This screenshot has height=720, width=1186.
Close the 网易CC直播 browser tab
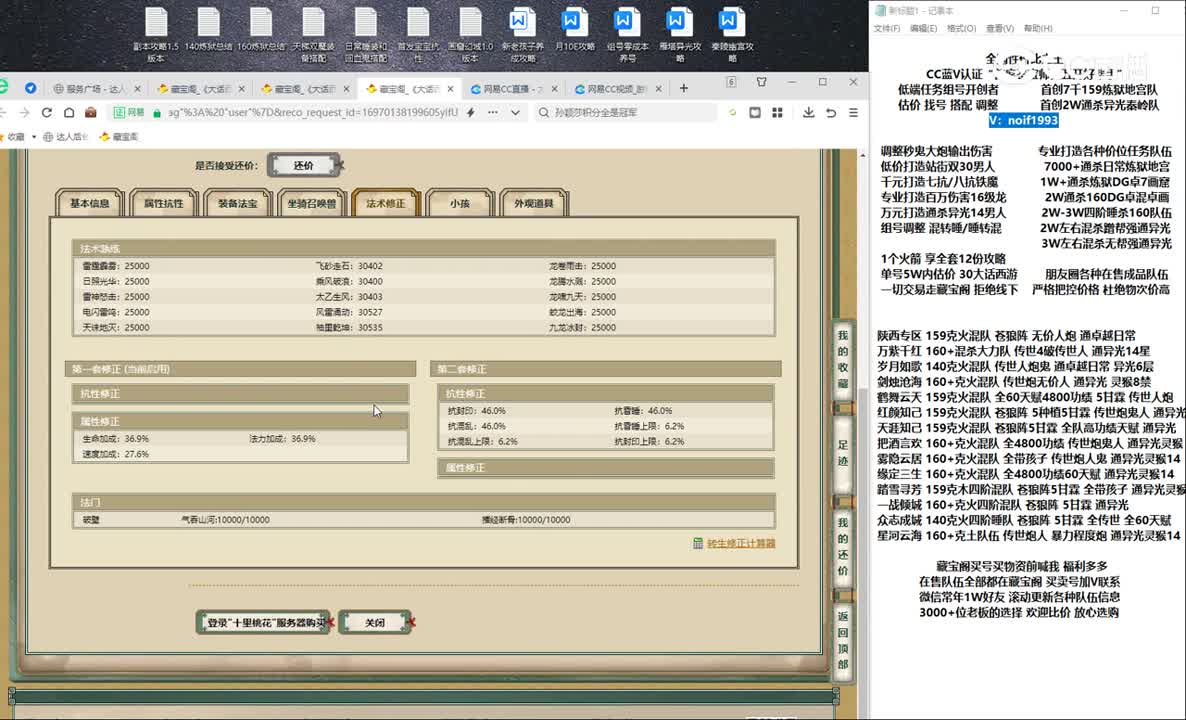(554, 89)
